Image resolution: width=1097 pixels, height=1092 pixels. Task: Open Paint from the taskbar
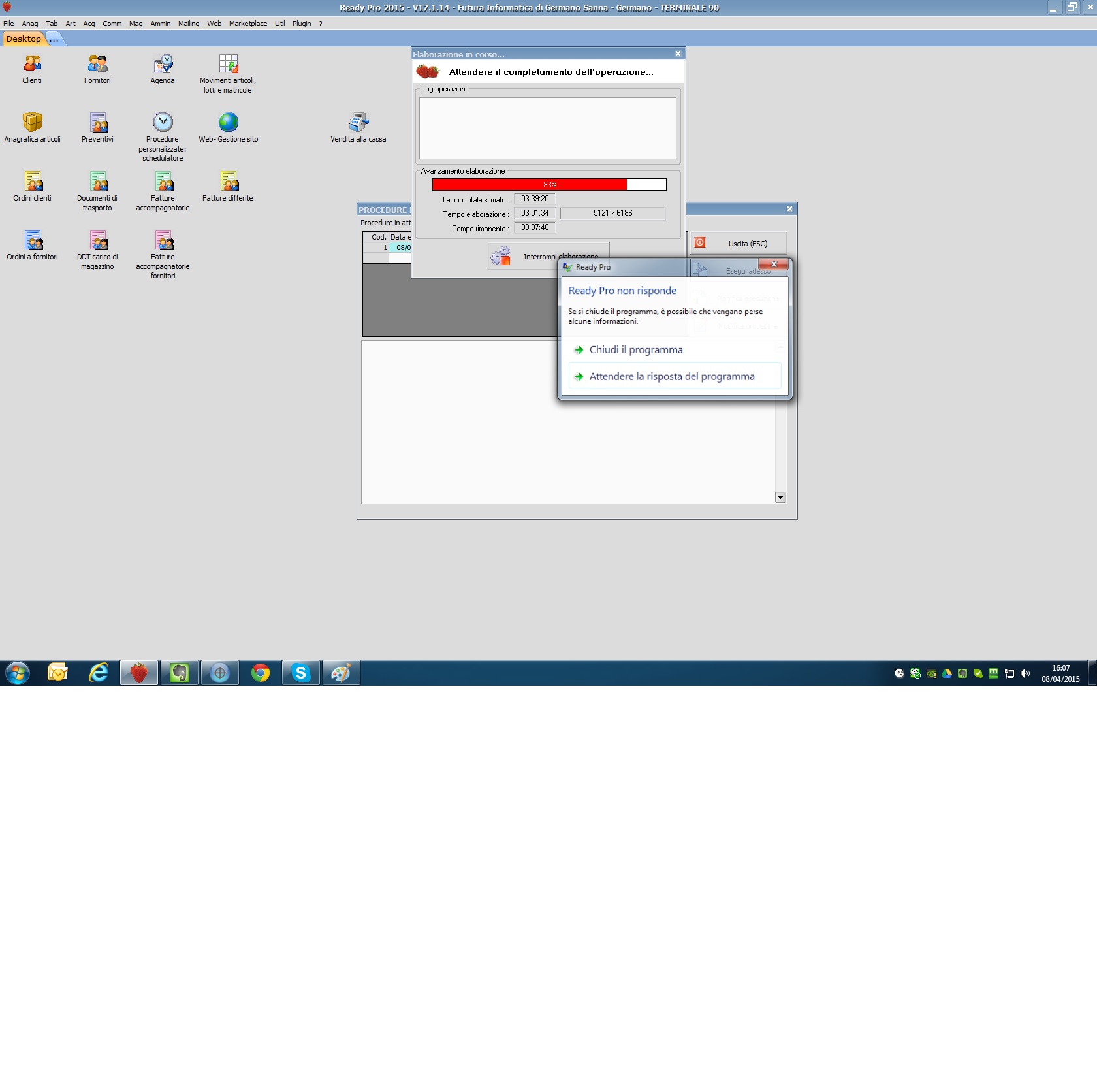point(342,673)
